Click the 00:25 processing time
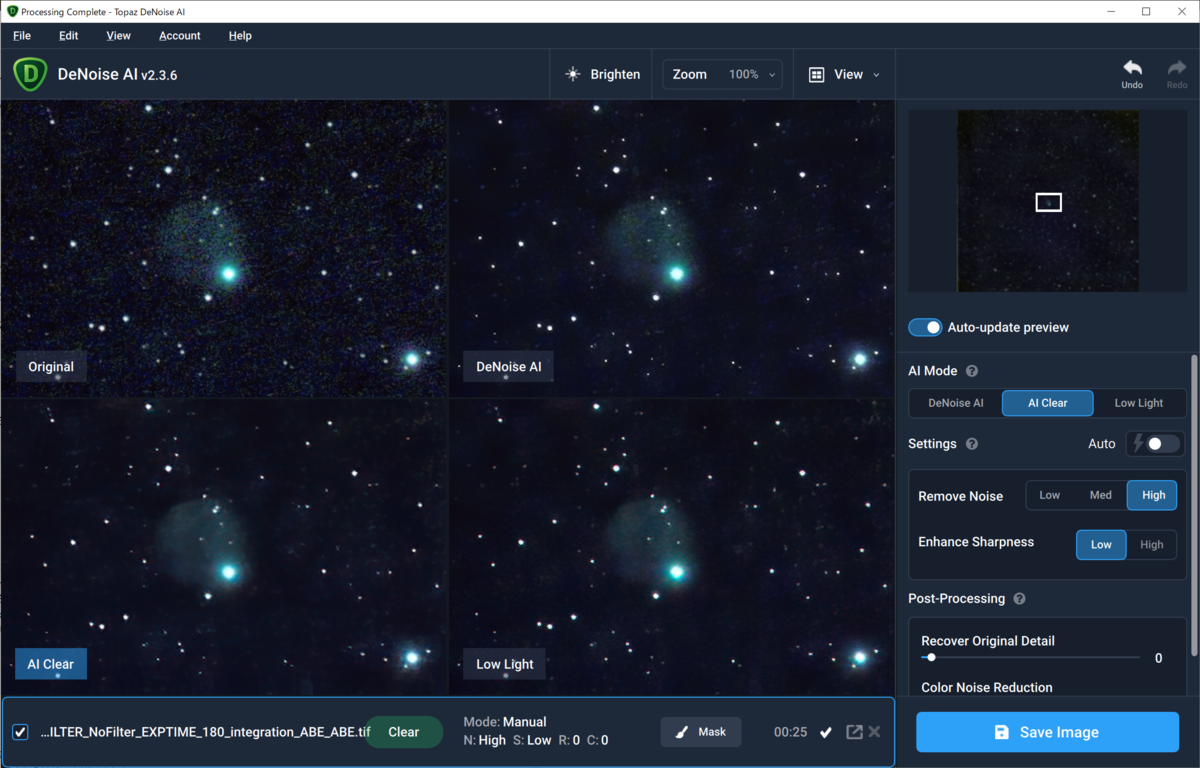Viewport: 1200px width, 768px height. [790, 732]
